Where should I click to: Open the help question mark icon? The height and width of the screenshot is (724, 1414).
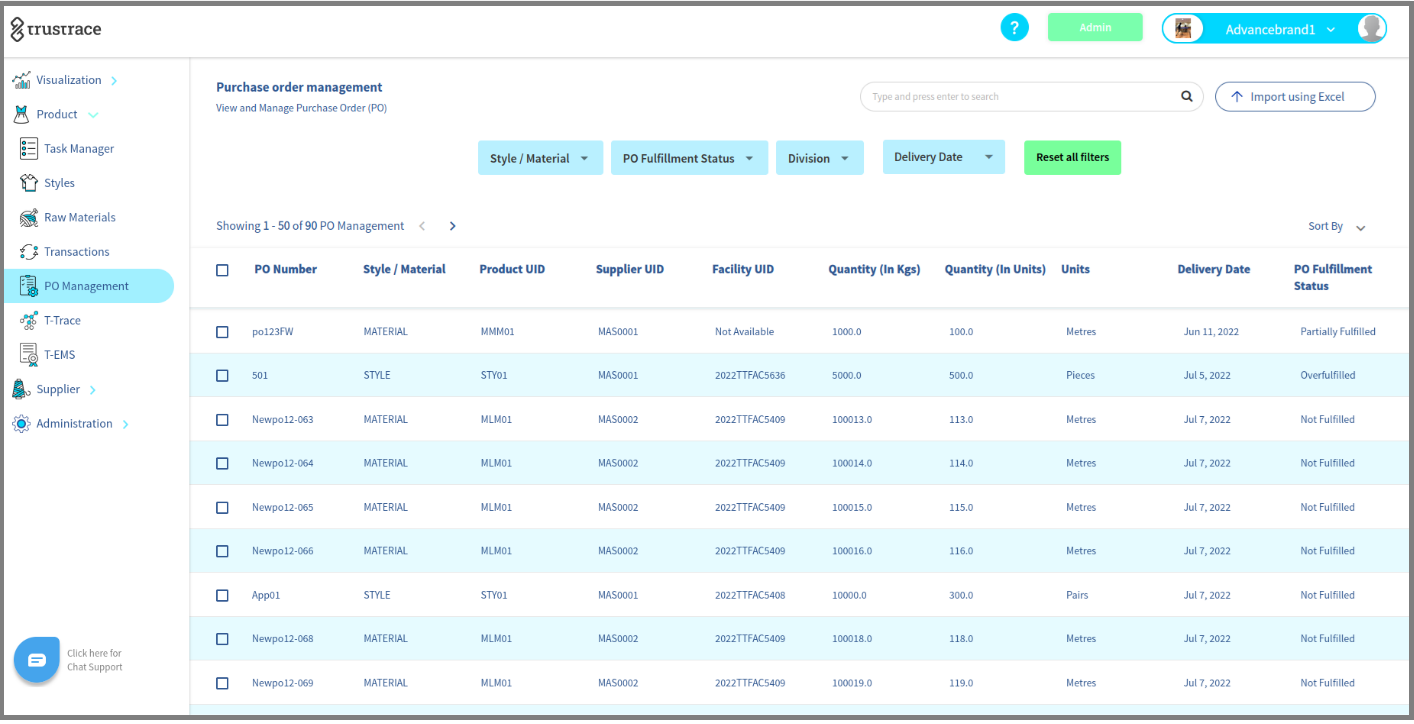pyautogui.click(x=1014, y=27)
